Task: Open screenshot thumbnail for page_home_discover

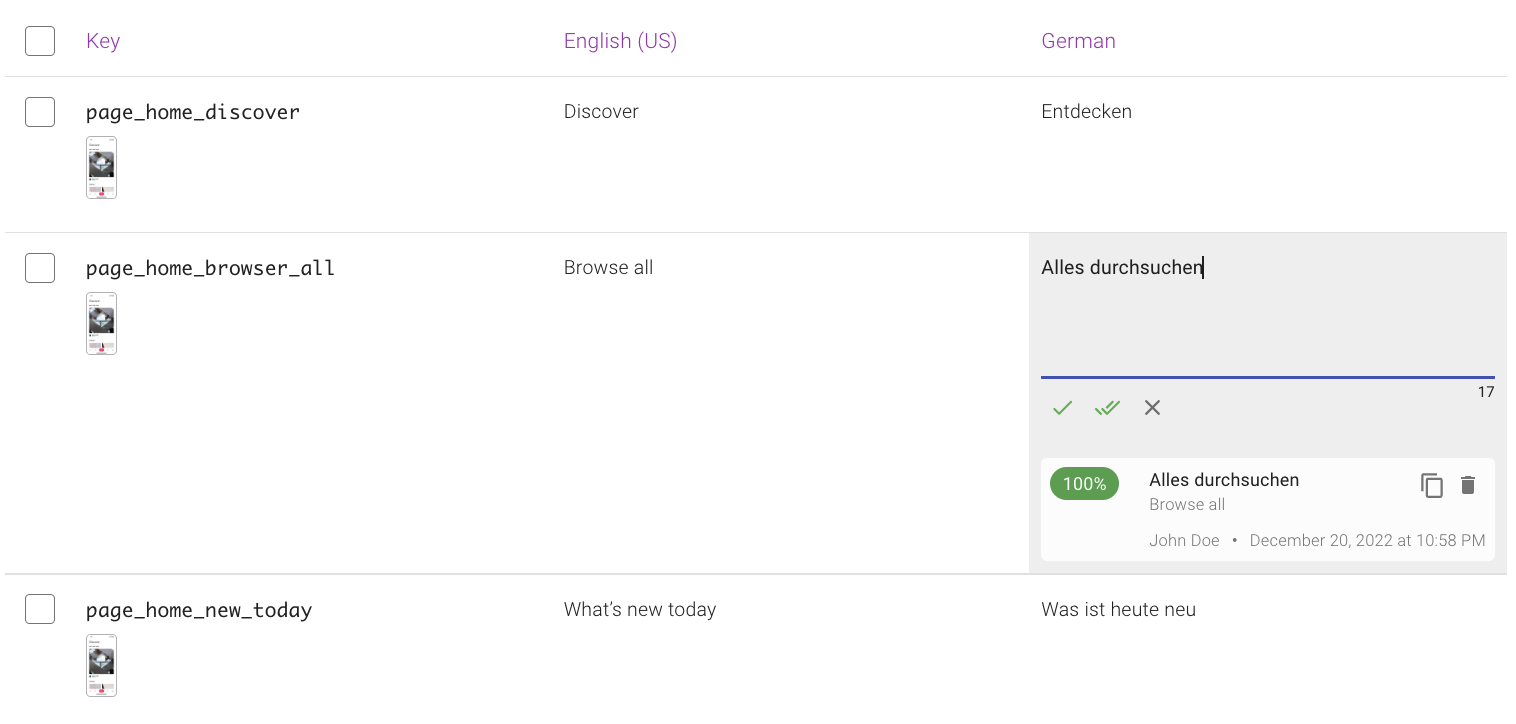Action: 101,167
